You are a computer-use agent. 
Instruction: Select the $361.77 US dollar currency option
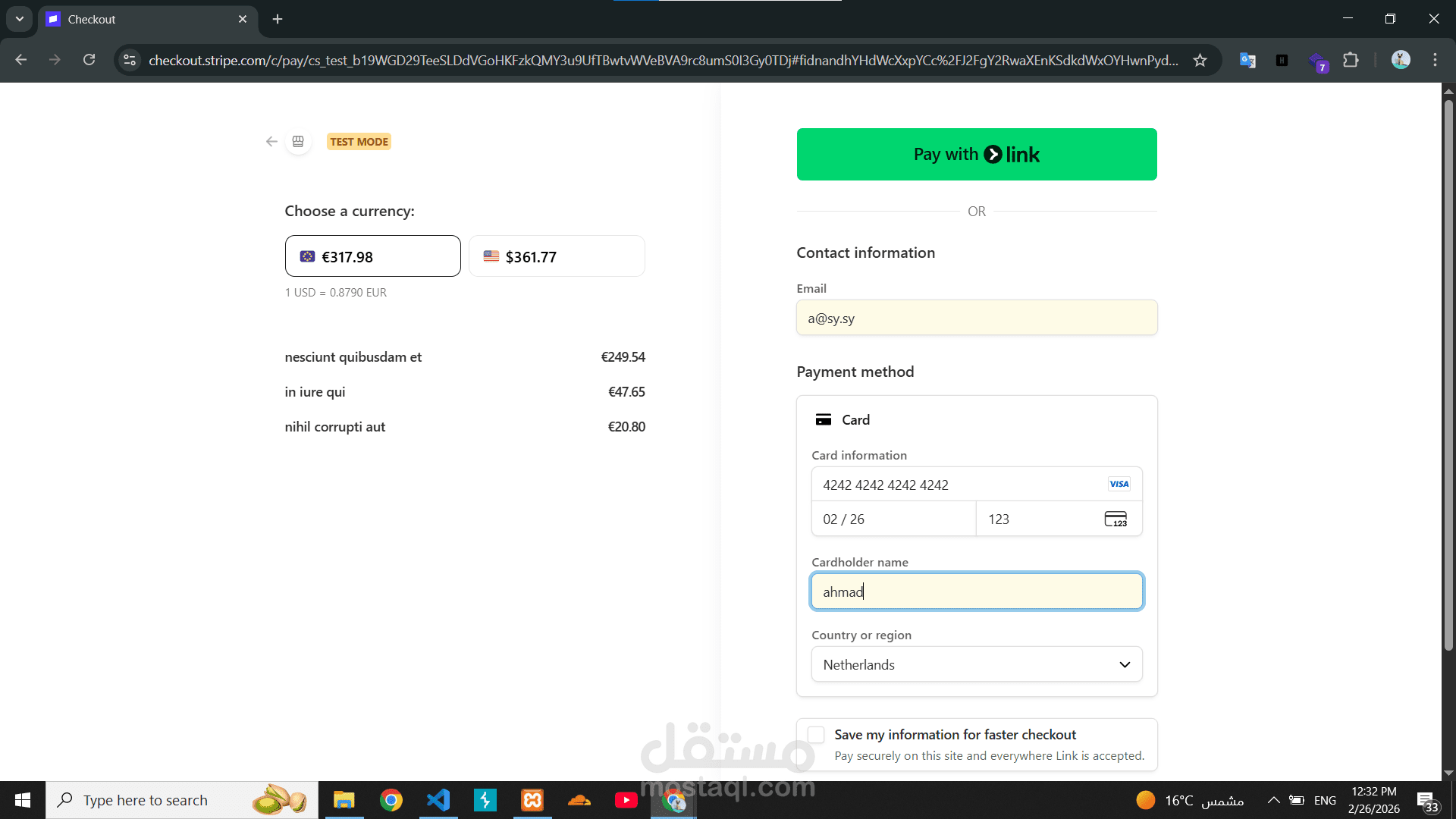pyautogui.click(x=557, y=256)
